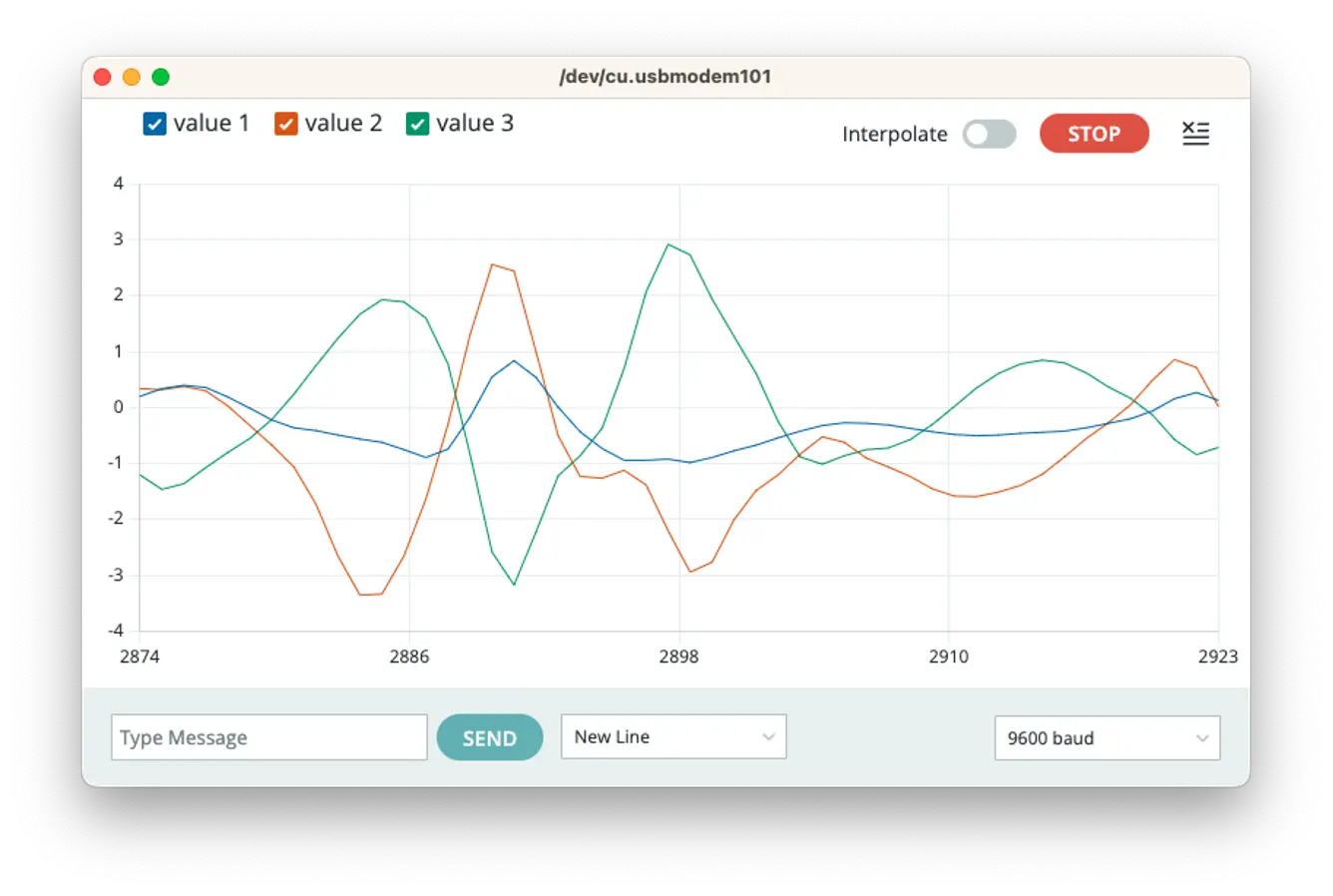This screenshot has height=896, width=1333.
Task: Click the 2923 x-axis label
Action: (1217, 657)
